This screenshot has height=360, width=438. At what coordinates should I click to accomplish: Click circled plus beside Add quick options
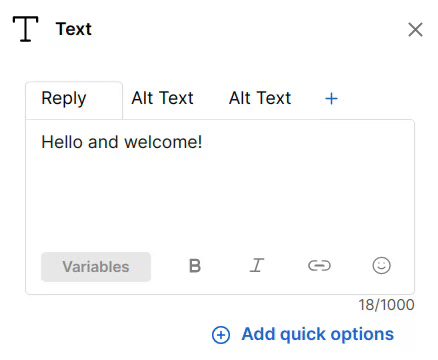(x=221, y=335)
